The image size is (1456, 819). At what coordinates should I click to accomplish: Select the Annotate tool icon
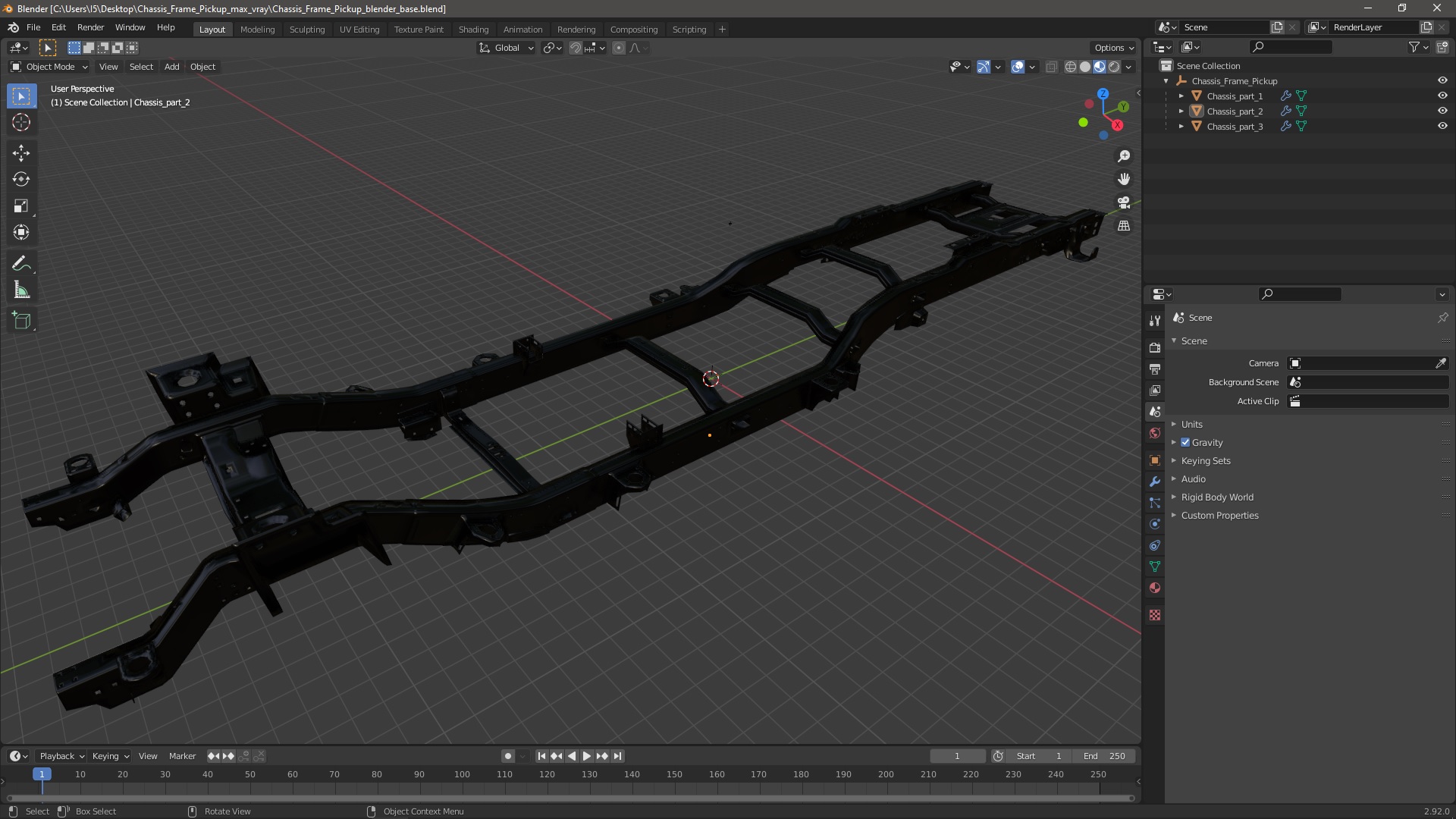pos(21,262)
